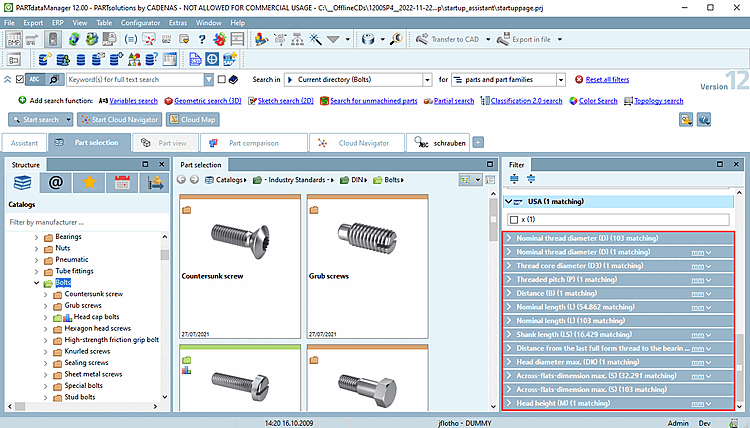
Task: Open the Favorites star tab in Structure panel
Action: tap(89, 182)
